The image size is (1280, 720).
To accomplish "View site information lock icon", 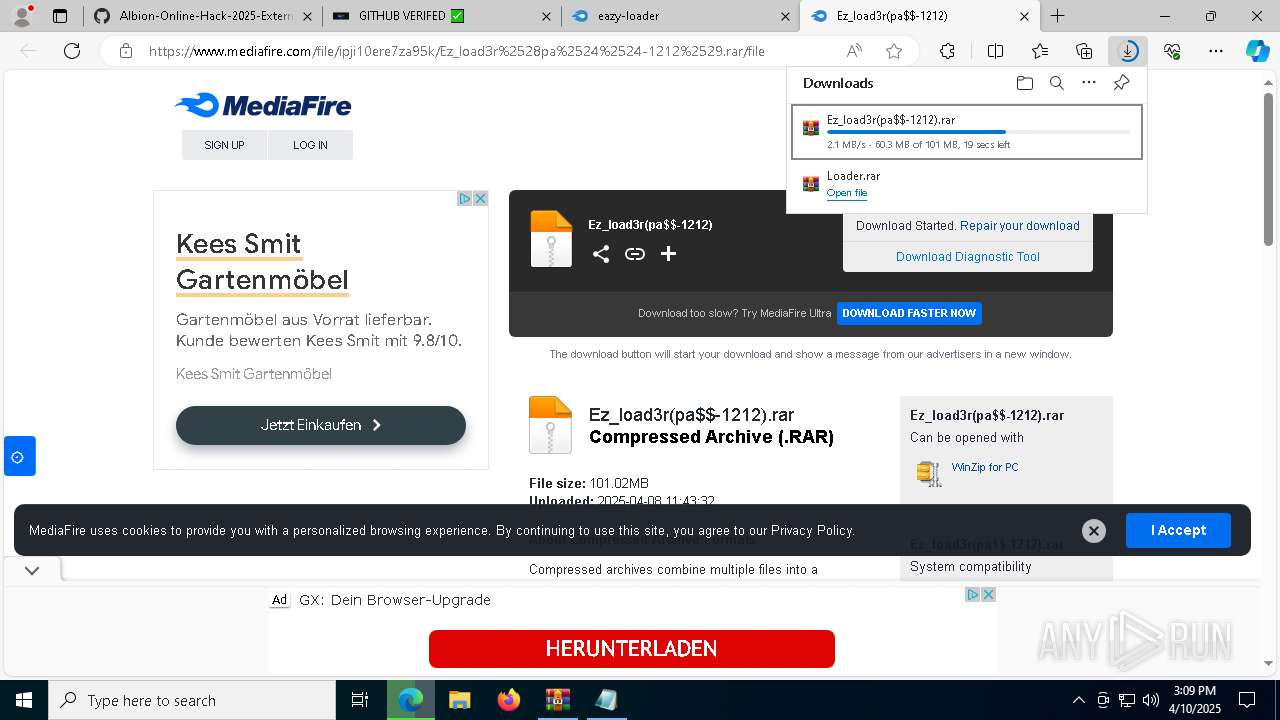I will [125, 51].
